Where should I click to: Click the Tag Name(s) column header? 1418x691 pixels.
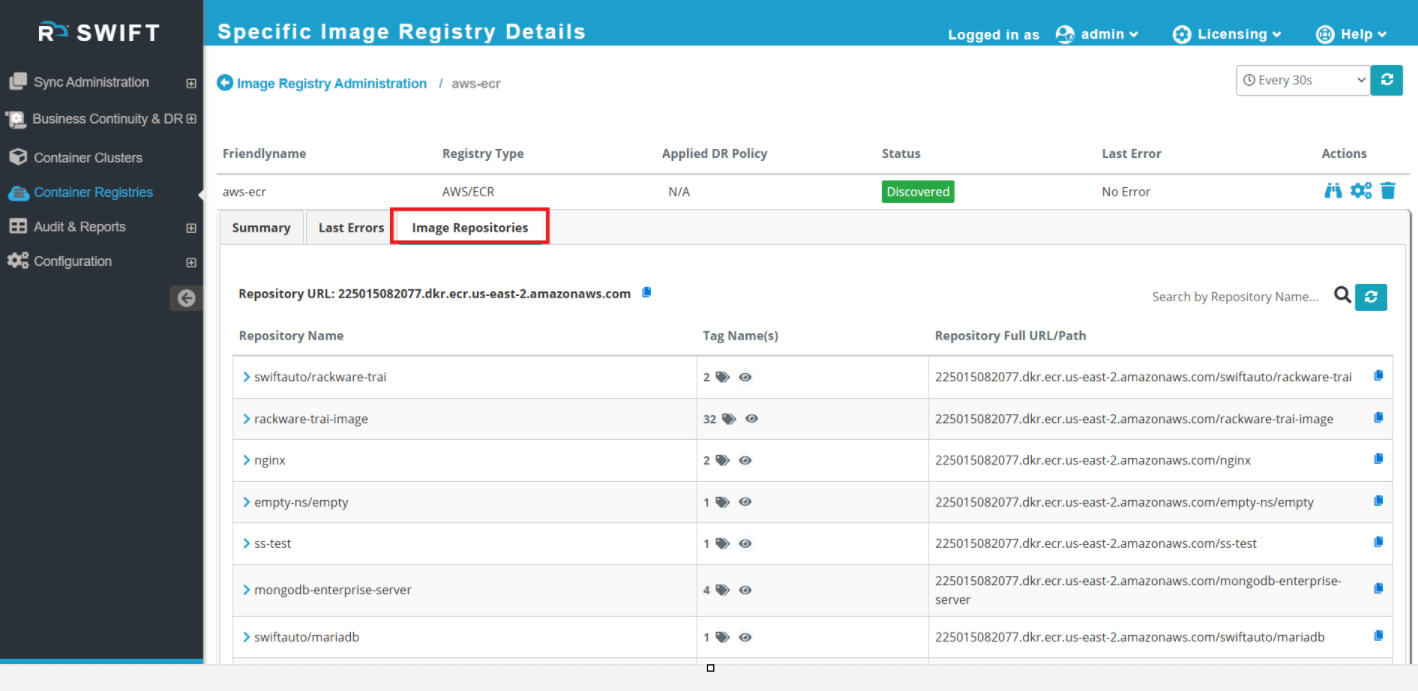pos(740,335)
